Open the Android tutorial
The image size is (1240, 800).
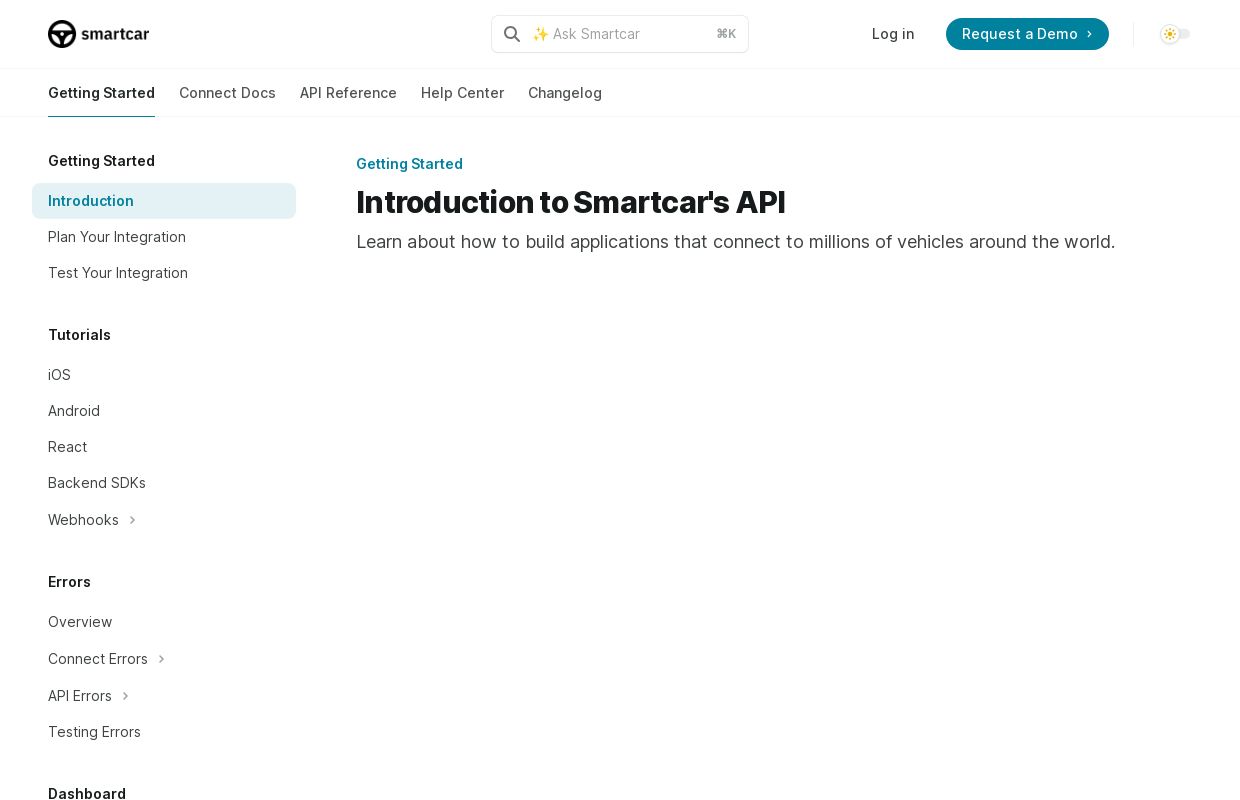(164, 411)
